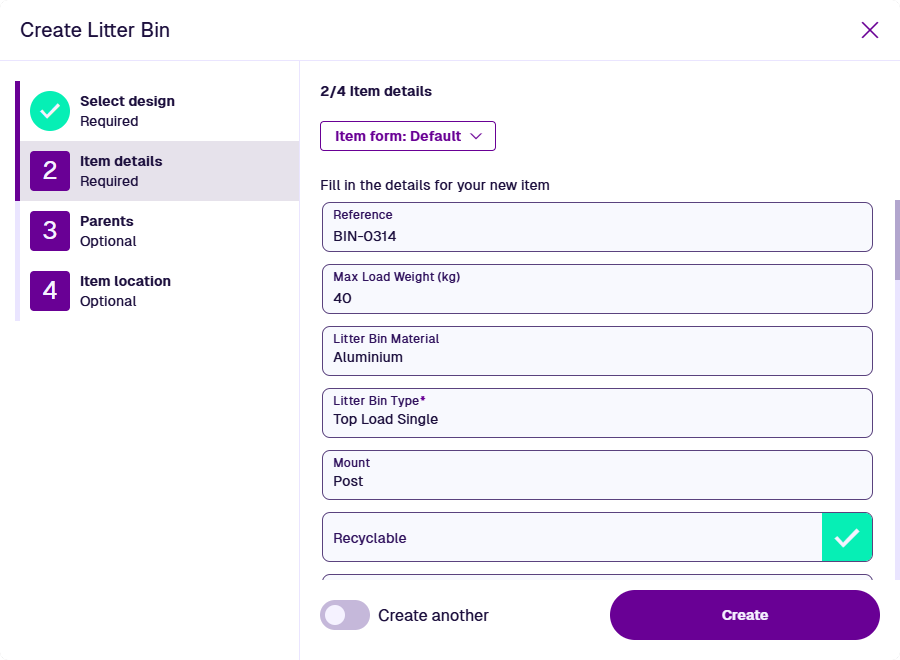Image resolution: width=900 pixels, height=660 pixels.
Task: Click the step 3 Parents number badge
Action: click(x=50, y=231)
